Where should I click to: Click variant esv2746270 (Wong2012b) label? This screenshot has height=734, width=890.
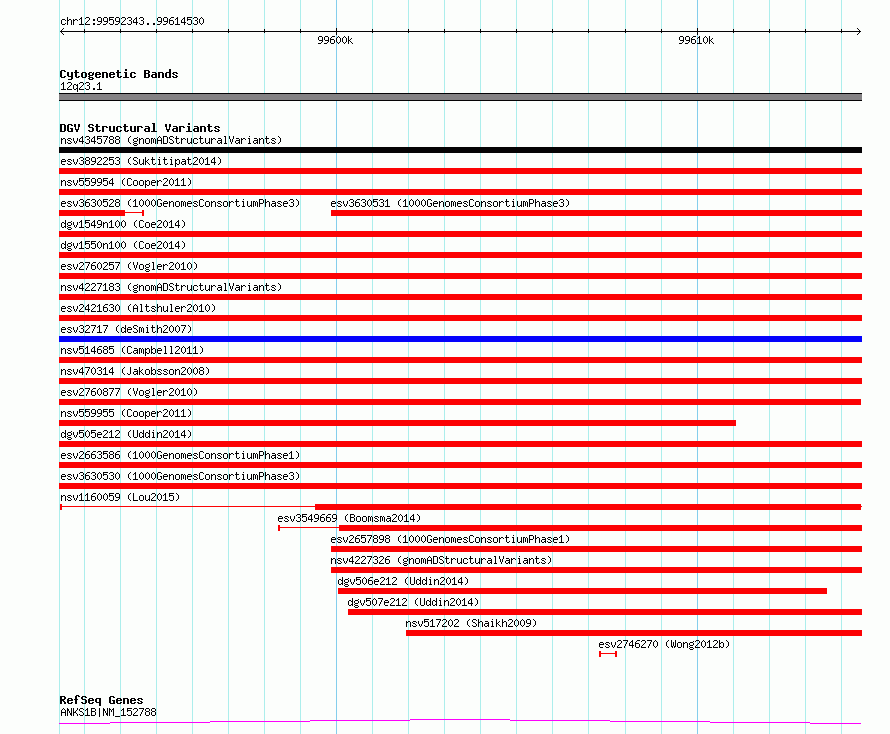coord(664,644)
